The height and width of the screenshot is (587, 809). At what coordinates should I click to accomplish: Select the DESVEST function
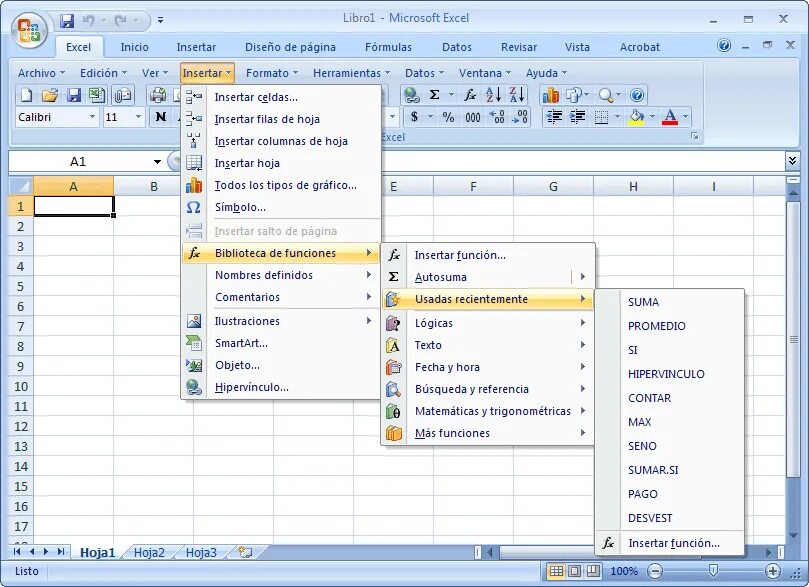click(670, 518)
